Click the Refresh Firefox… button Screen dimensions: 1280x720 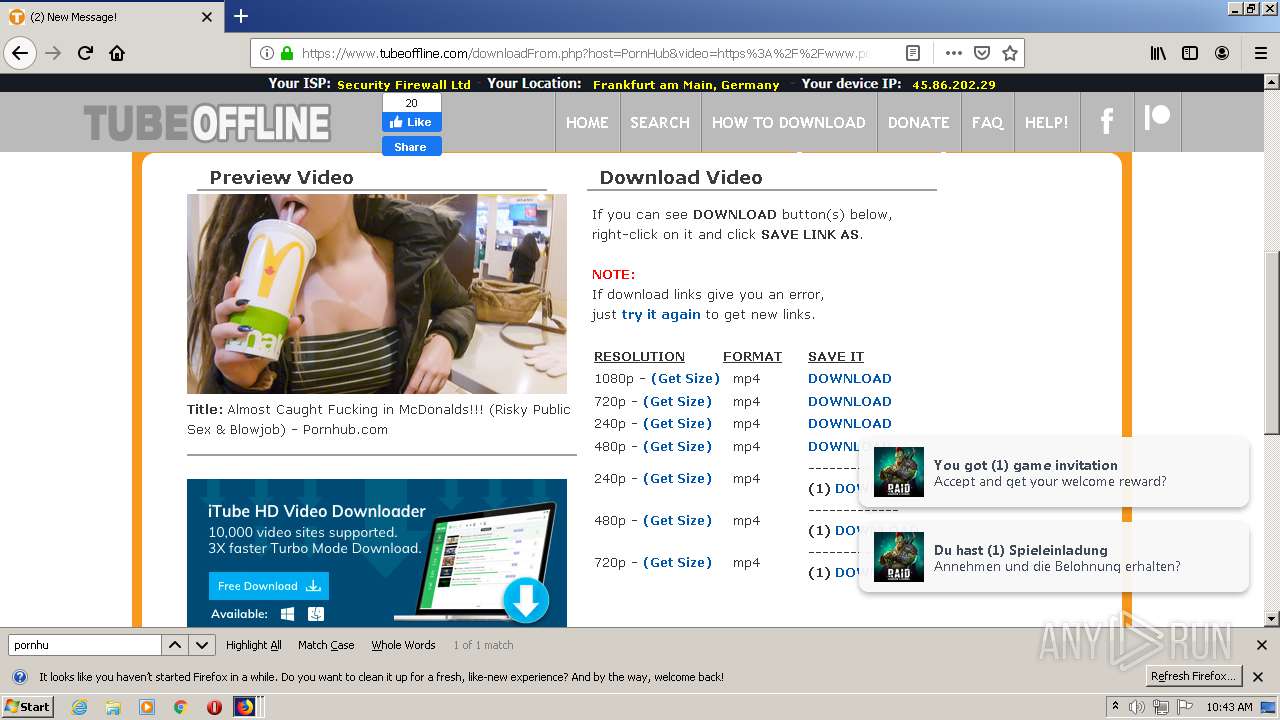pos(1194,676)
